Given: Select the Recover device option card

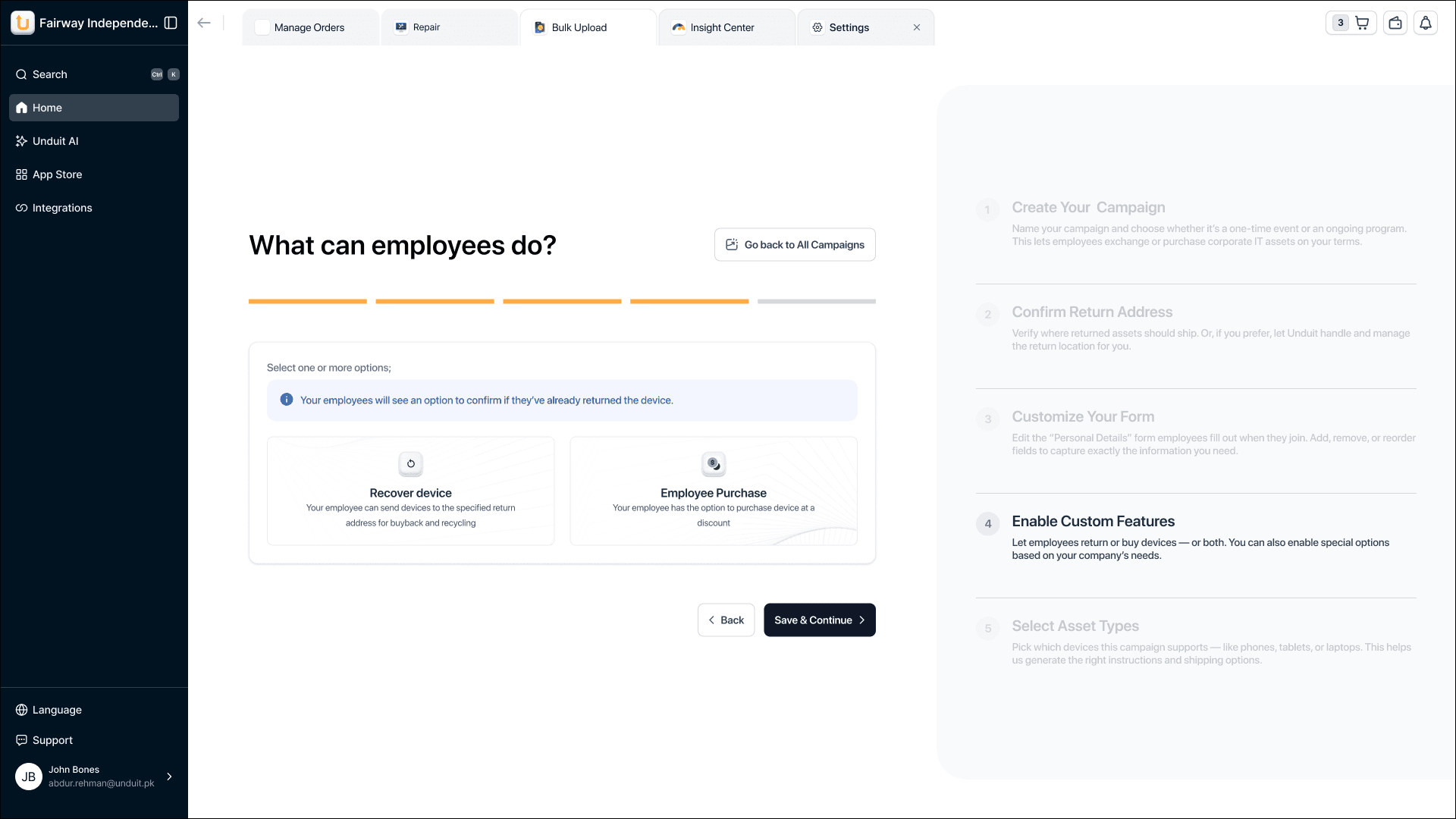Looking at the screenshot, I should [x=410, y=491].
